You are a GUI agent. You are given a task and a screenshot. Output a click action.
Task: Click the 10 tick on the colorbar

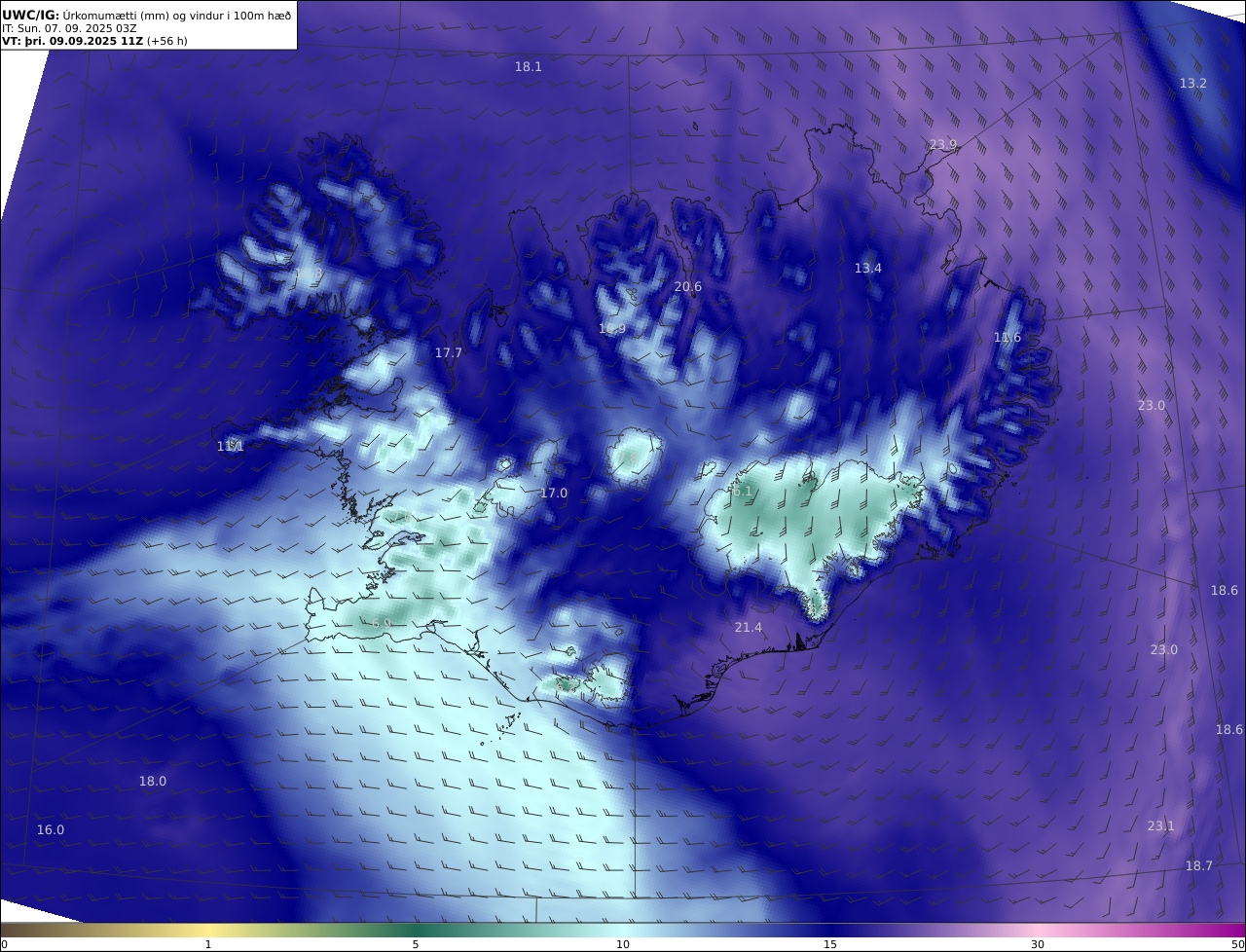coord(623,944)
